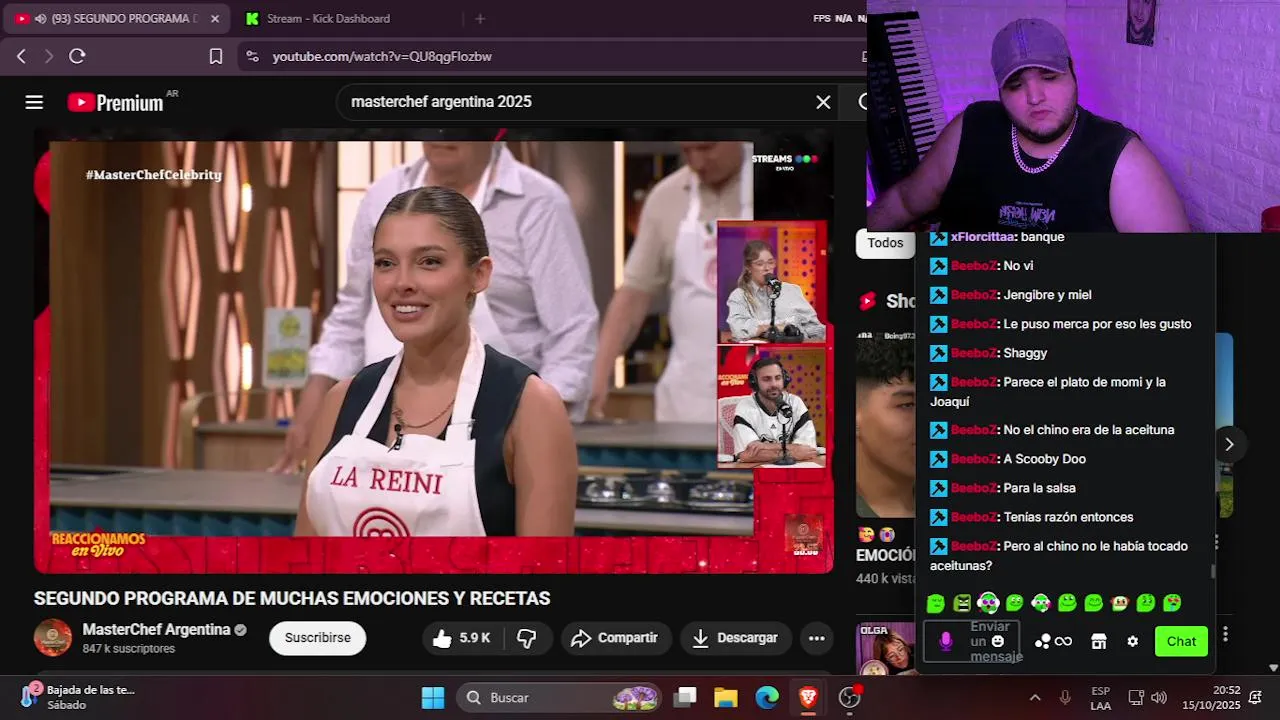Screen dimensions: 1280x720
Task: Click the taskbar Buscar search box
Action: coord(560,697)
